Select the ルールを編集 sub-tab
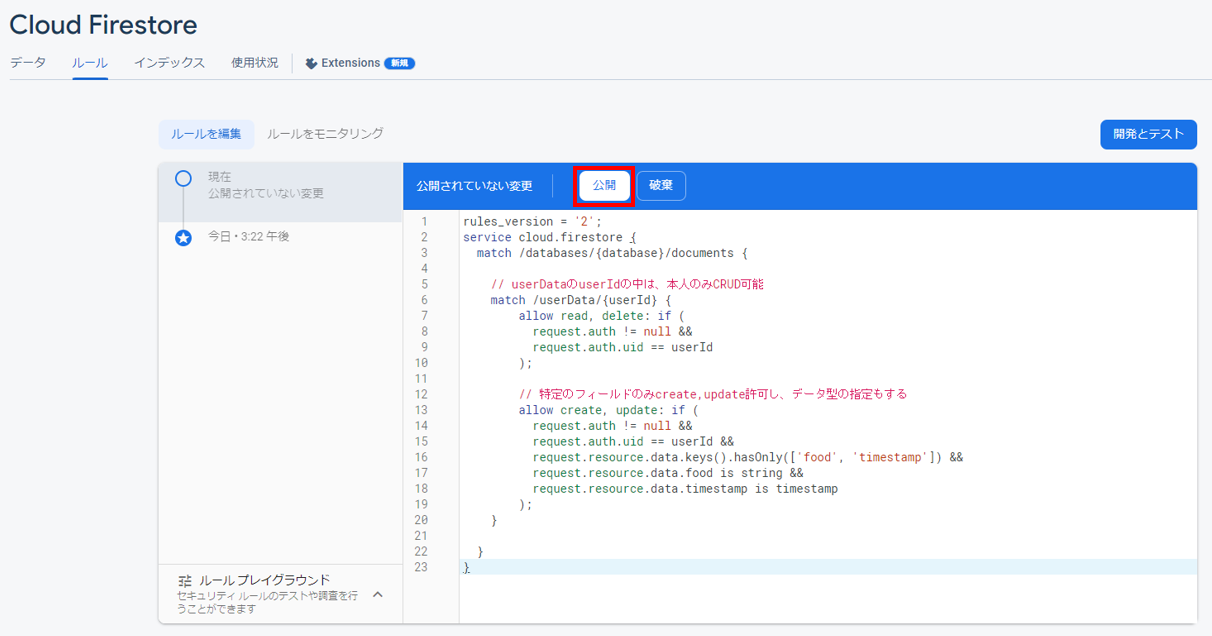 206,134
